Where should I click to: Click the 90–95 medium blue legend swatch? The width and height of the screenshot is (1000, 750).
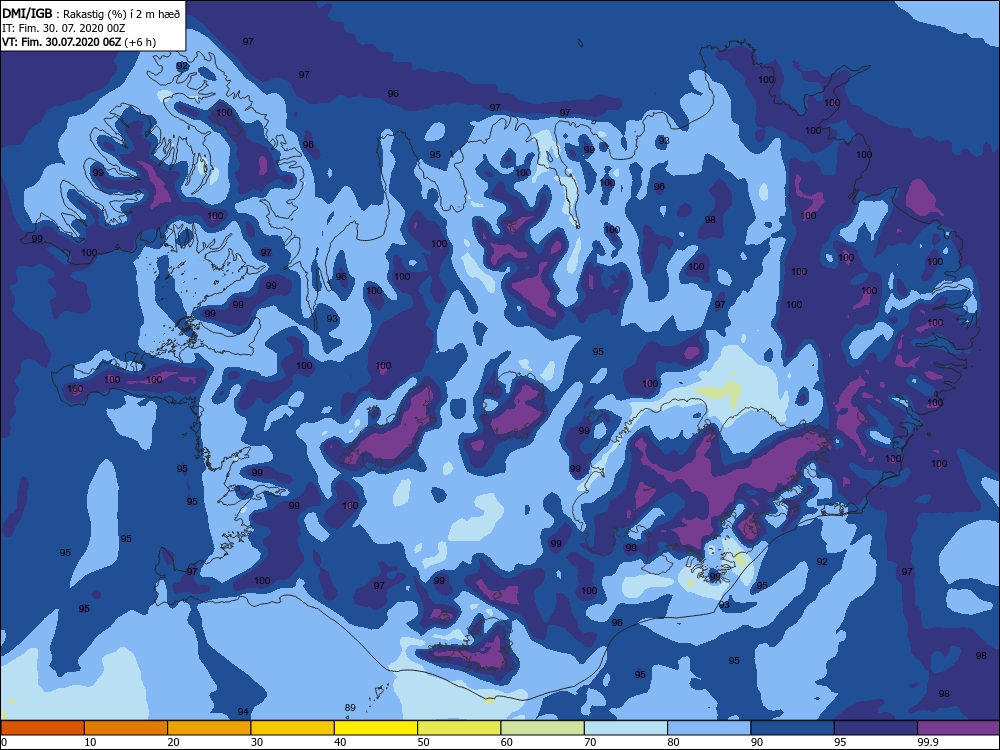[793, 728]
